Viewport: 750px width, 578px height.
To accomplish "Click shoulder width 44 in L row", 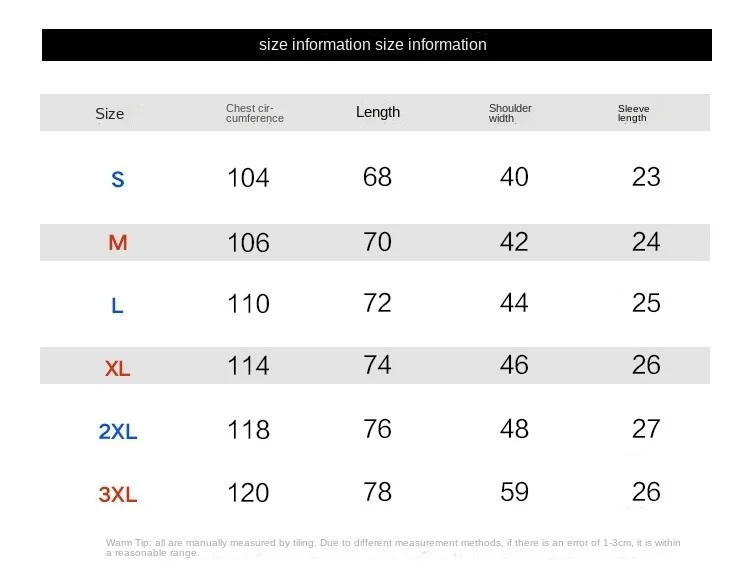I will point(514,303).
